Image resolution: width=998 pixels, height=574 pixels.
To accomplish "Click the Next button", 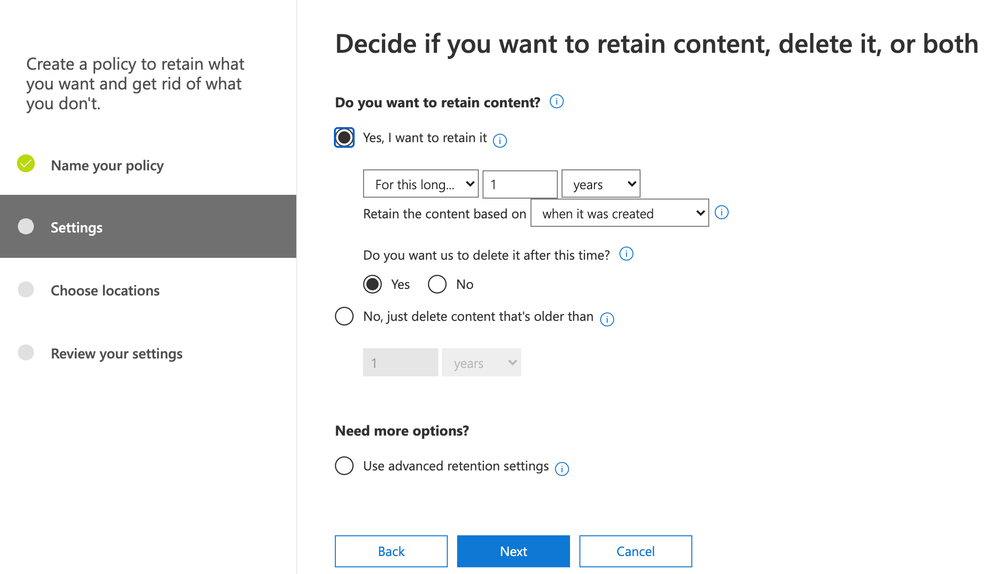I will [513, 551].
